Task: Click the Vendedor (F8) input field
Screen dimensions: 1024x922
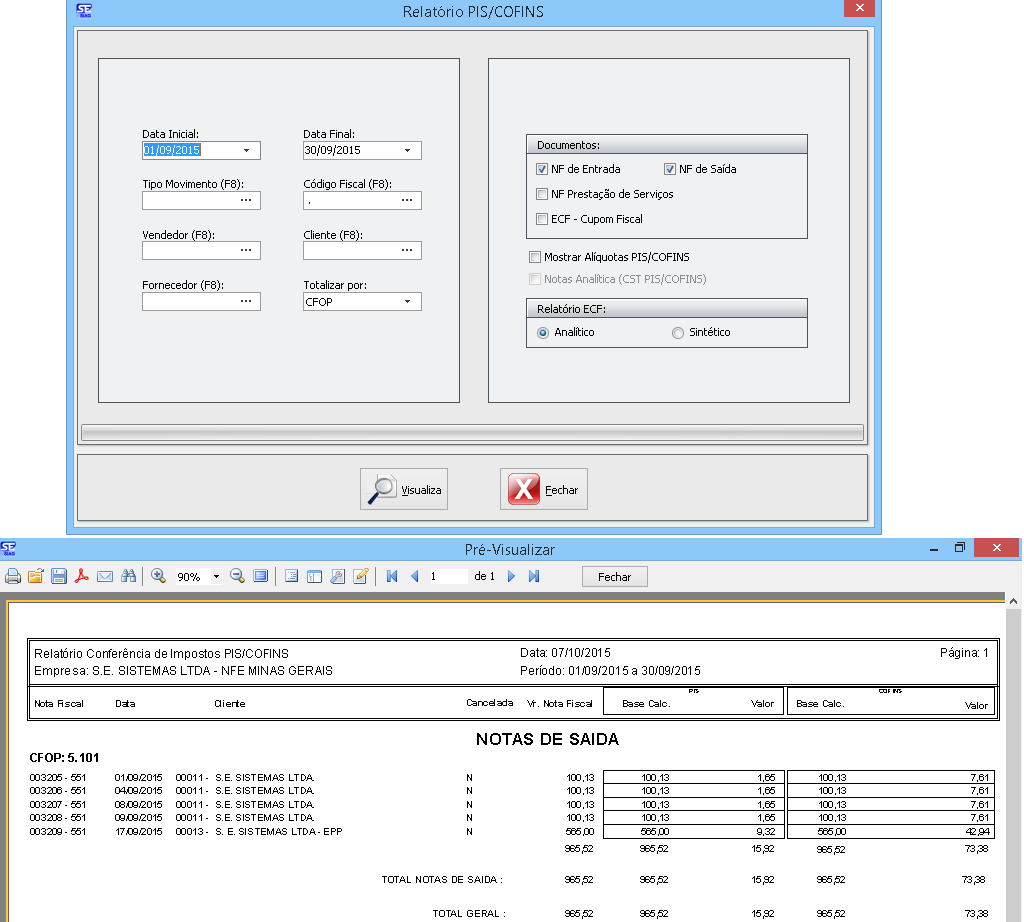Action: [190, 250]
